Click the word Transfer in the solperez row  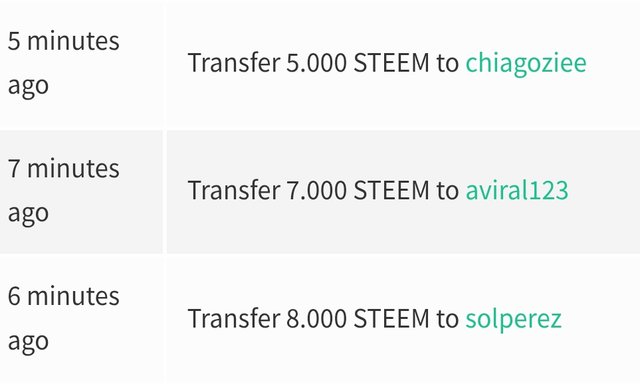point(234,318)
